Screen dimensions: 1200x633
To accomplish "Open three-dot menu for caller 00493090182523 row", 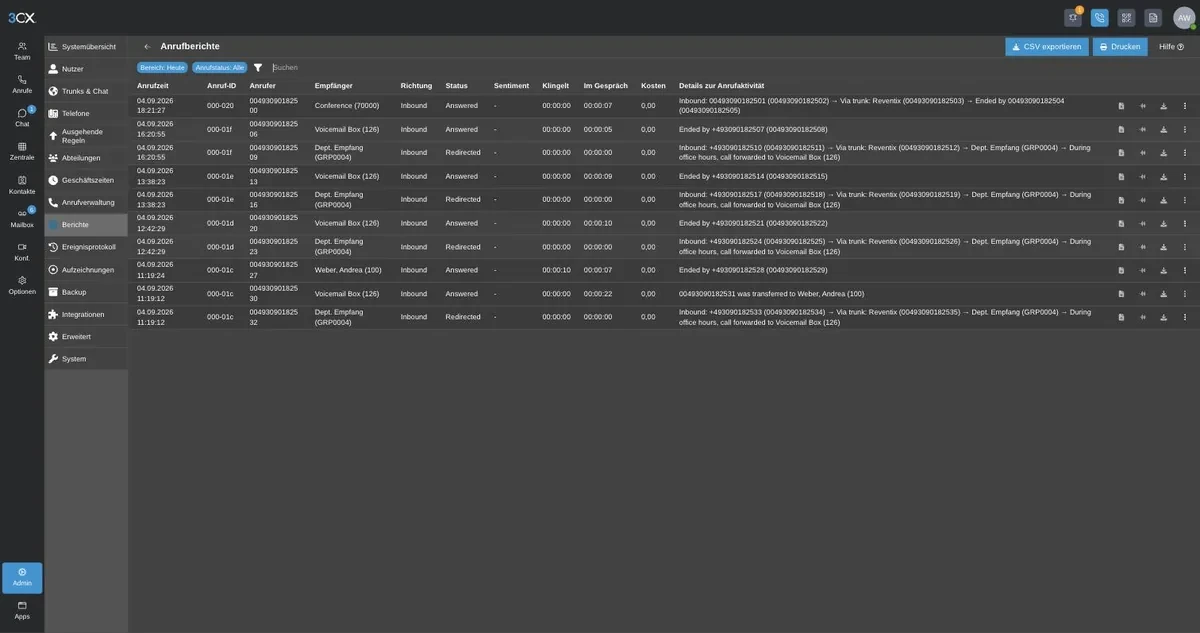I will (1185, 247).
